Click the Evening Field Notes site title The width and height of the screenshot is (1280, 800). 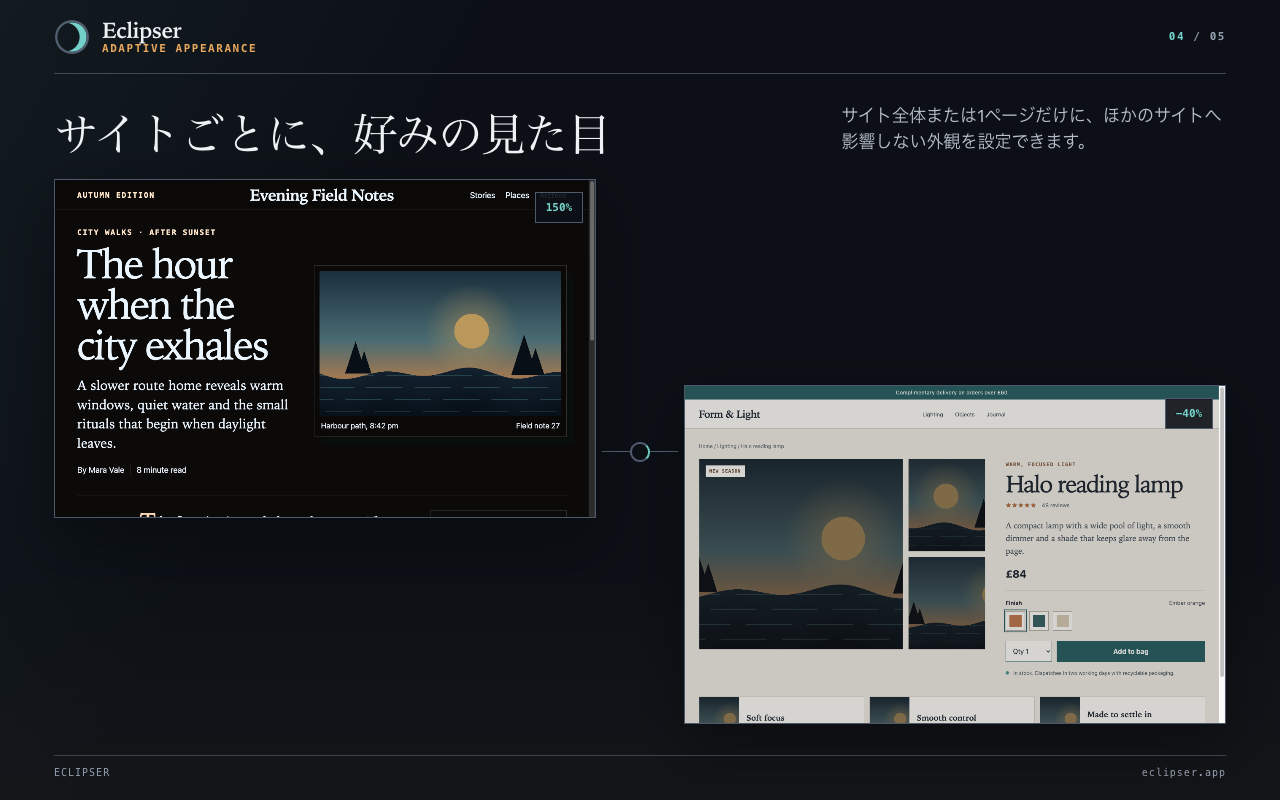[322, 195]
